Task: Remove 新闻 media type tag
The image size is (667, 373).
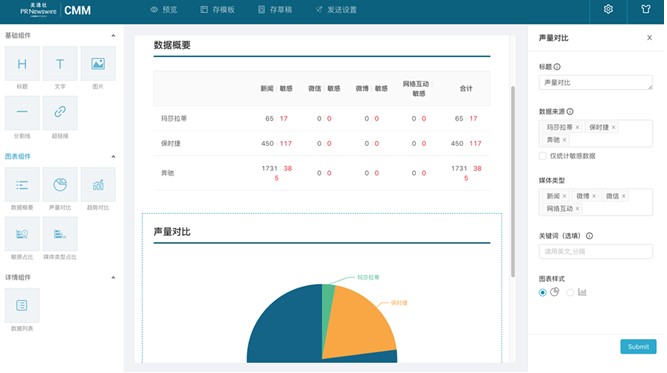Action: point(564,196)
